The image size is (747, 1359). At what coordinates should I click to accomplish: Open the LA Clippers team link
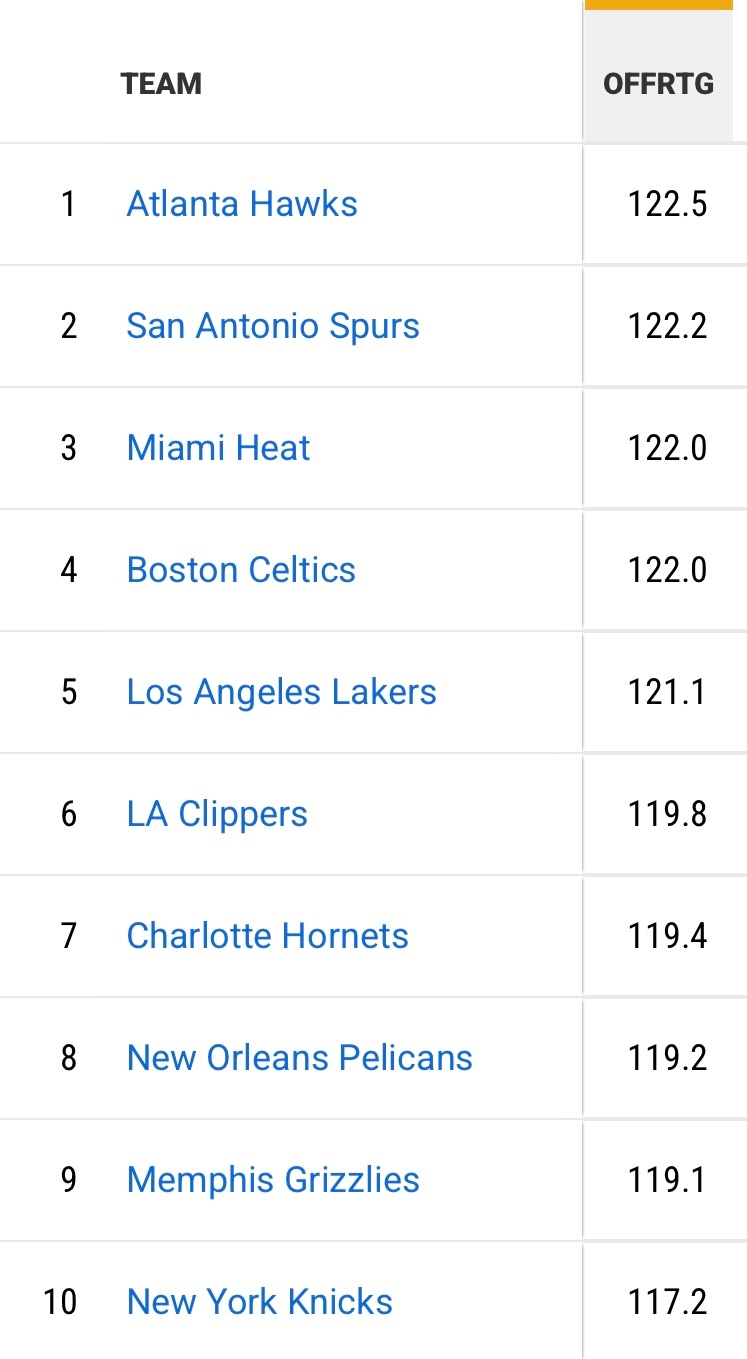coord(217,814)
